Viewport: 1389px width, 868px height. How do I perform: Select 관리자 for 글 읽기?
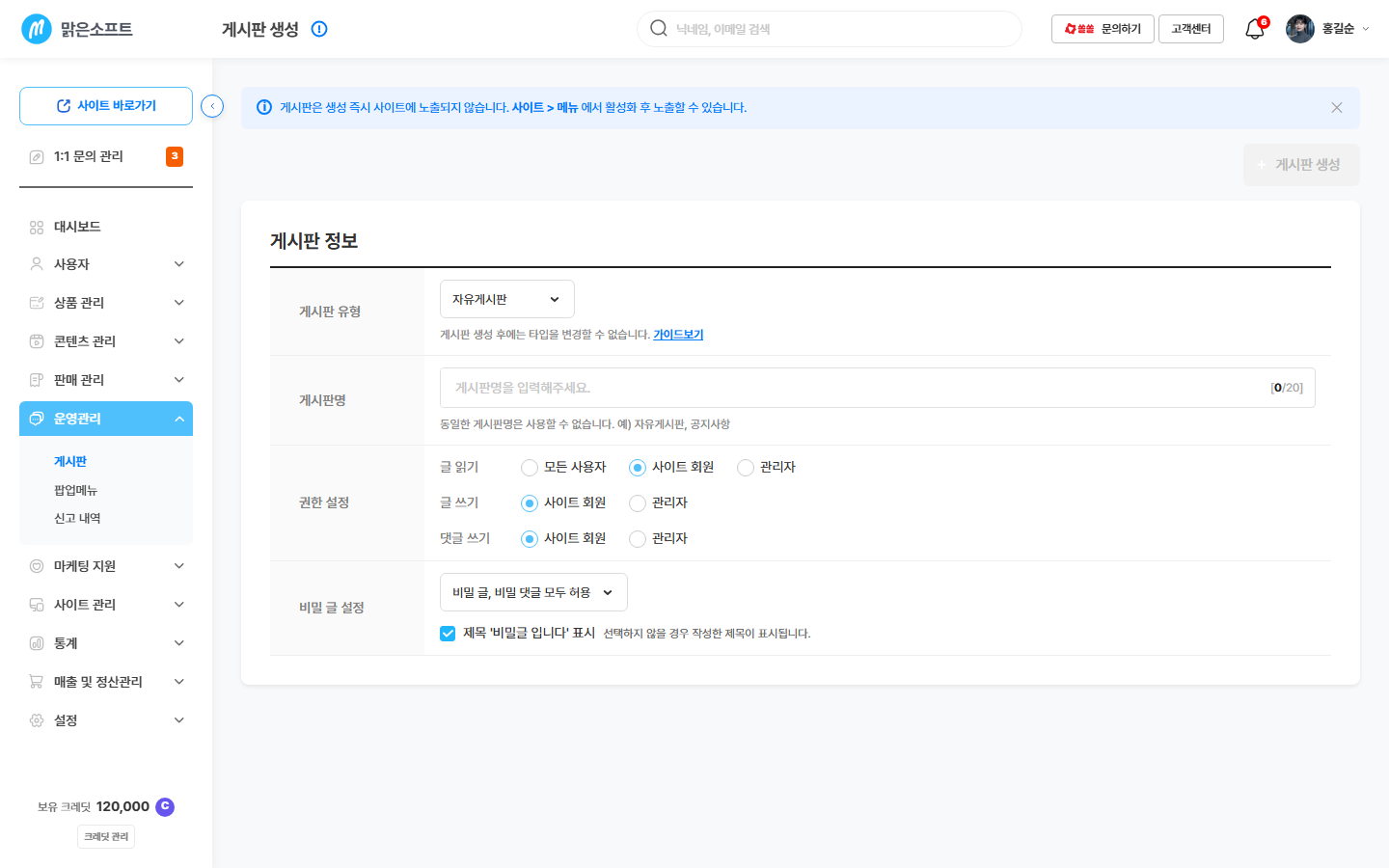[x=745, y=468]
